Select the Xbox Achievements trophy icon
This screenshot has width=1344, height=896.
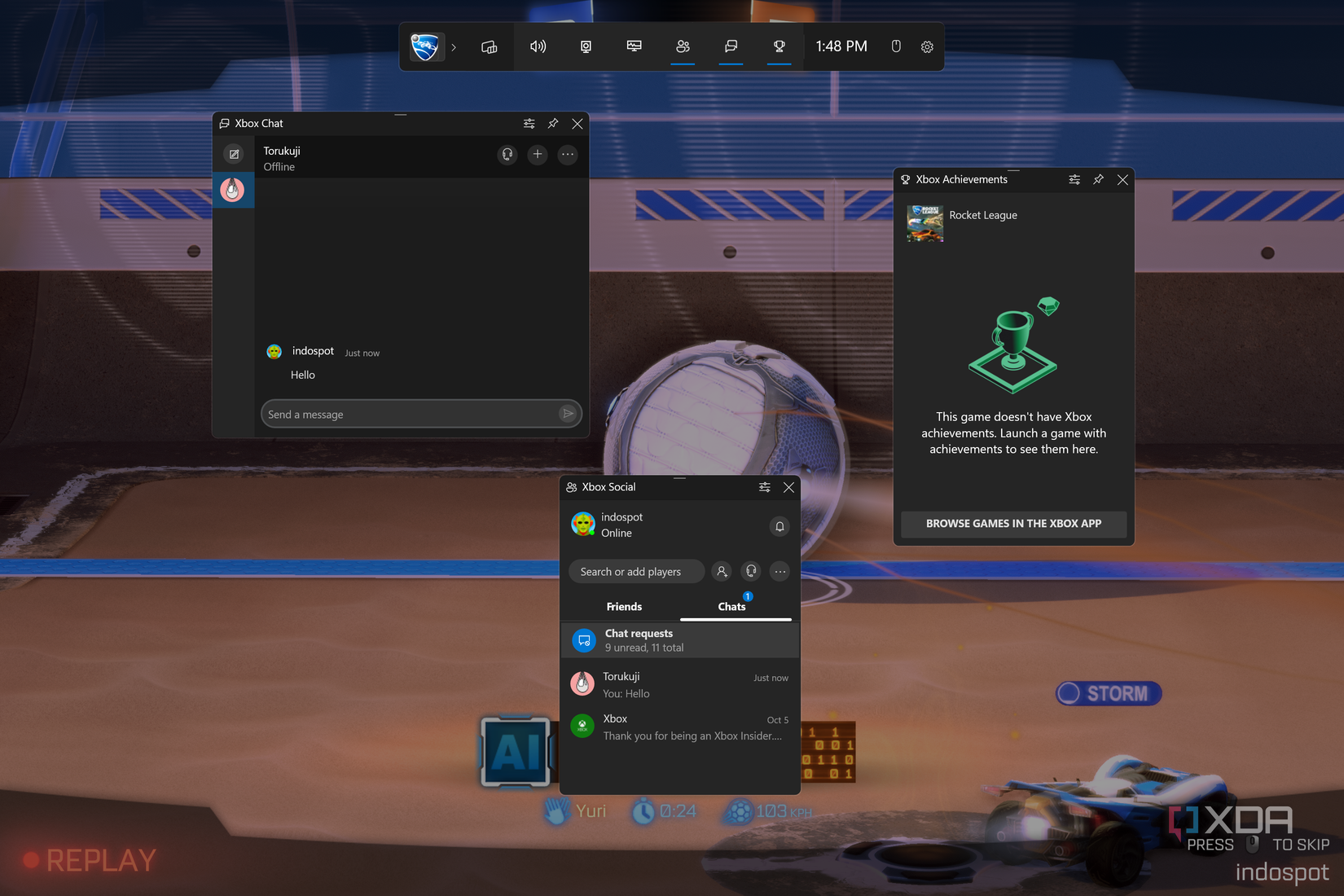click(779, 46)
